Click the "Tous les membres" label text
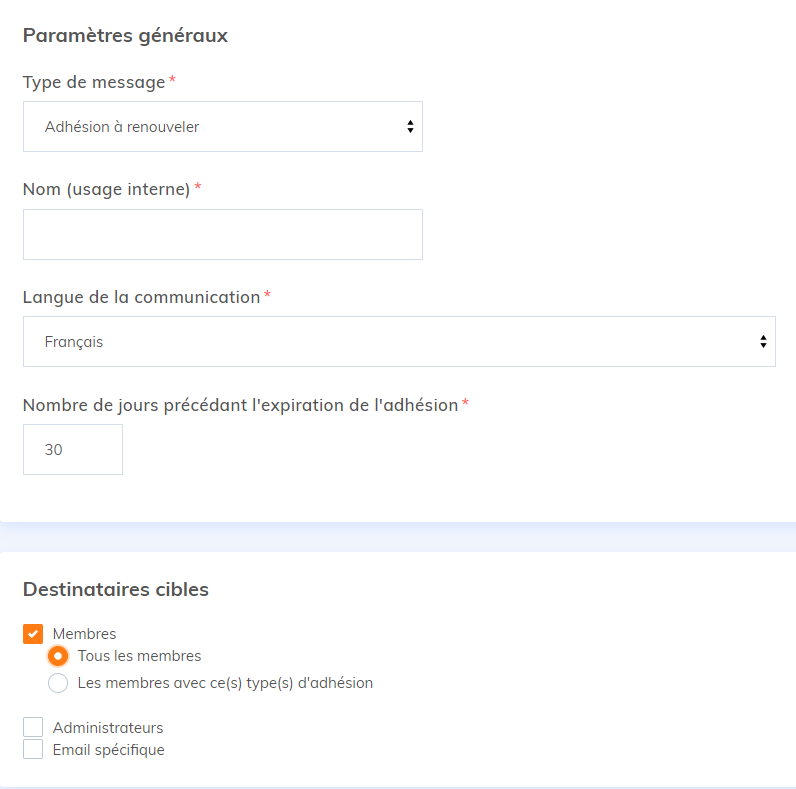This screenshot has width=796, height=789. [139, 657]
